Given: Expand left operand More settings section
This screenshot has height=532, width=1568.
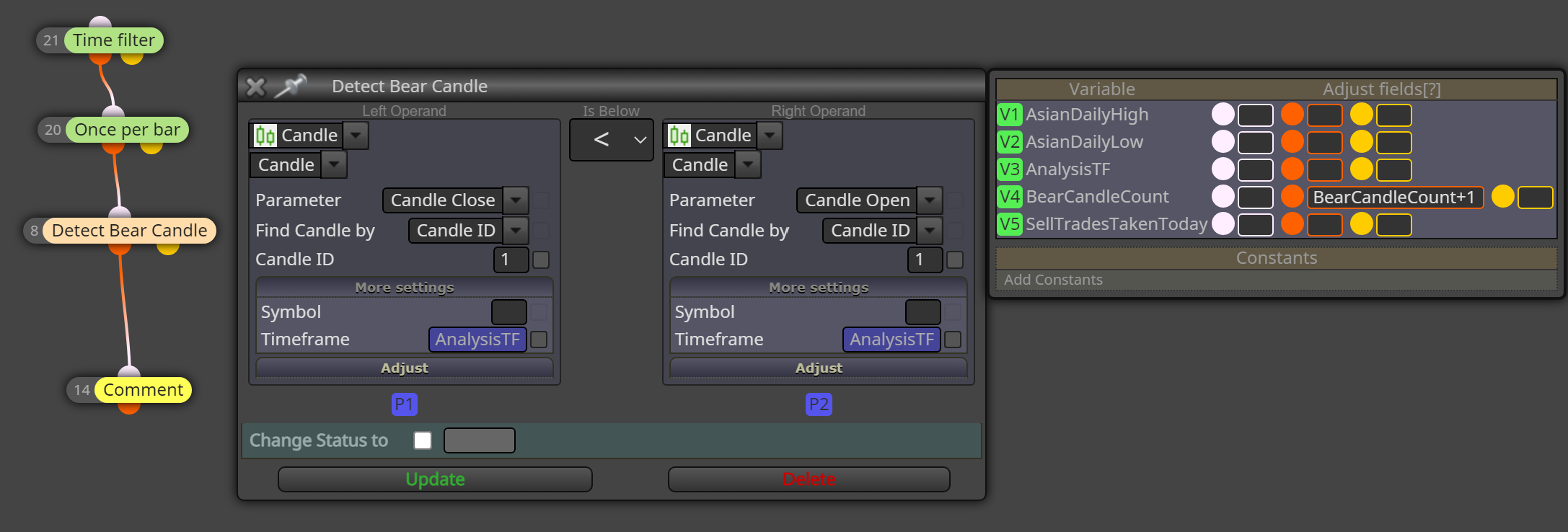Looking at the screenshot, I should click(x=405, y=288).
